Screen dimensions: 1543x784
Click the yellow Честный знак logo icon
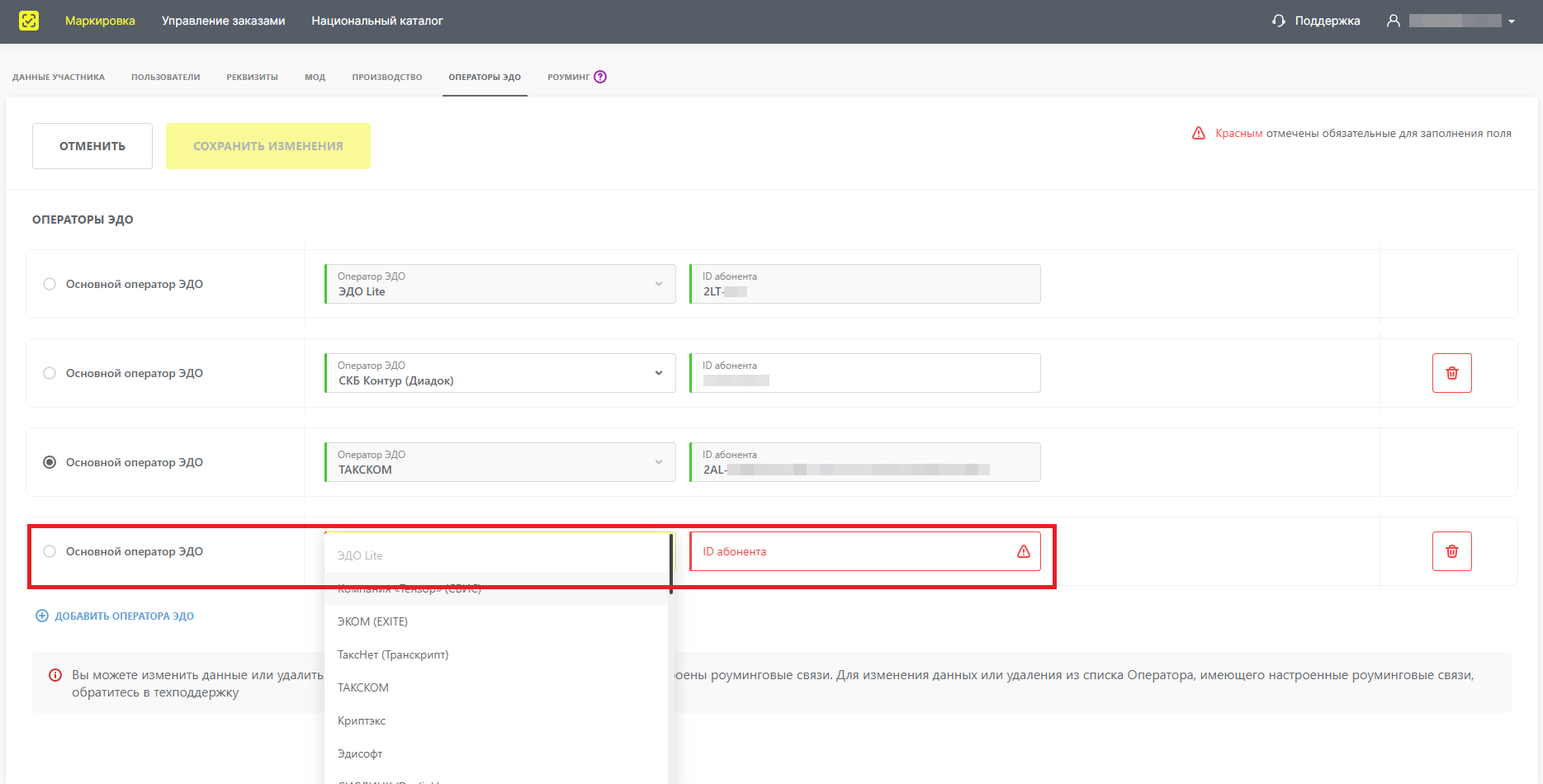tap(29, 21)
